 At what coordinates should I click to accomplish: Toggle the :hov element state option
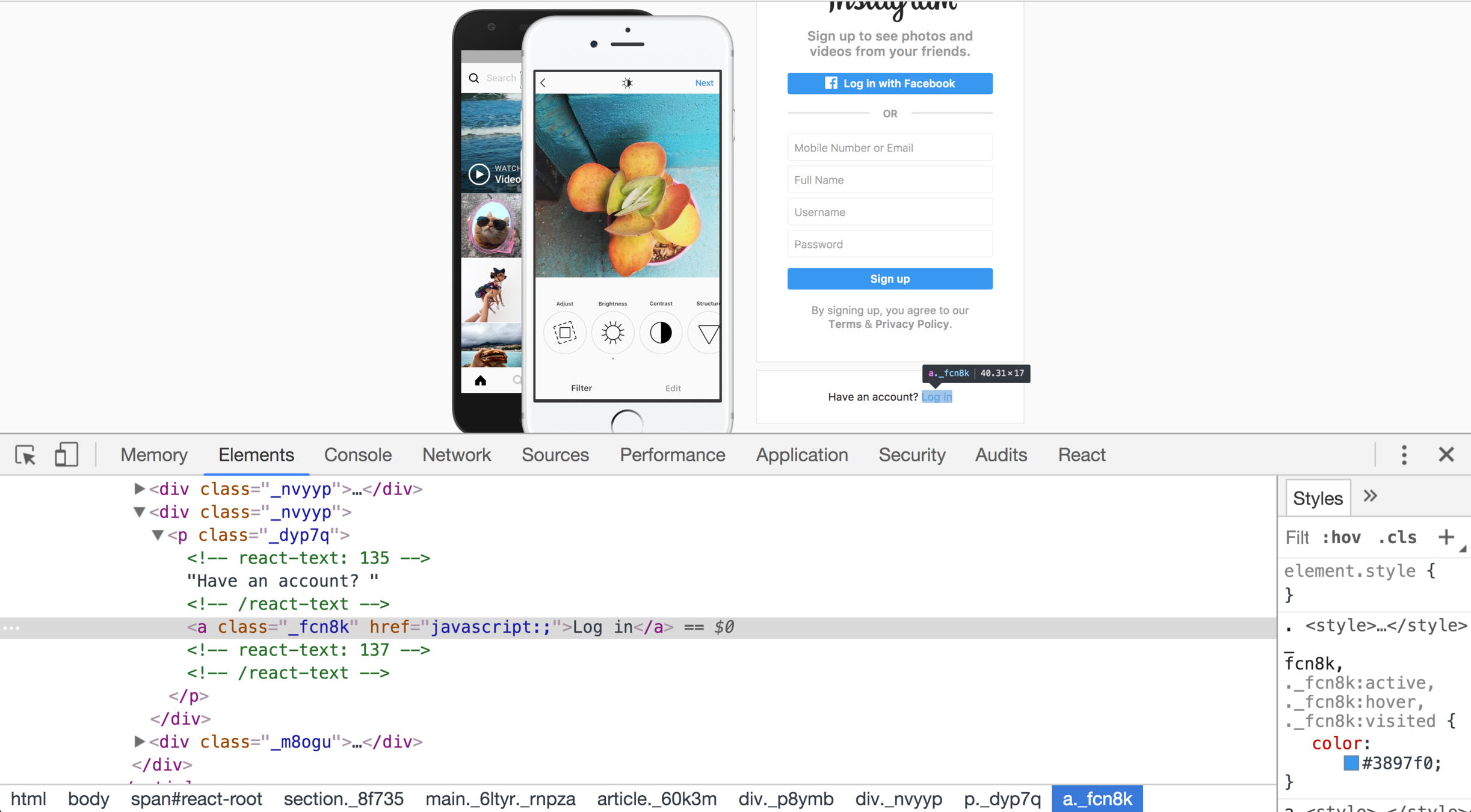click(1341, 537)
